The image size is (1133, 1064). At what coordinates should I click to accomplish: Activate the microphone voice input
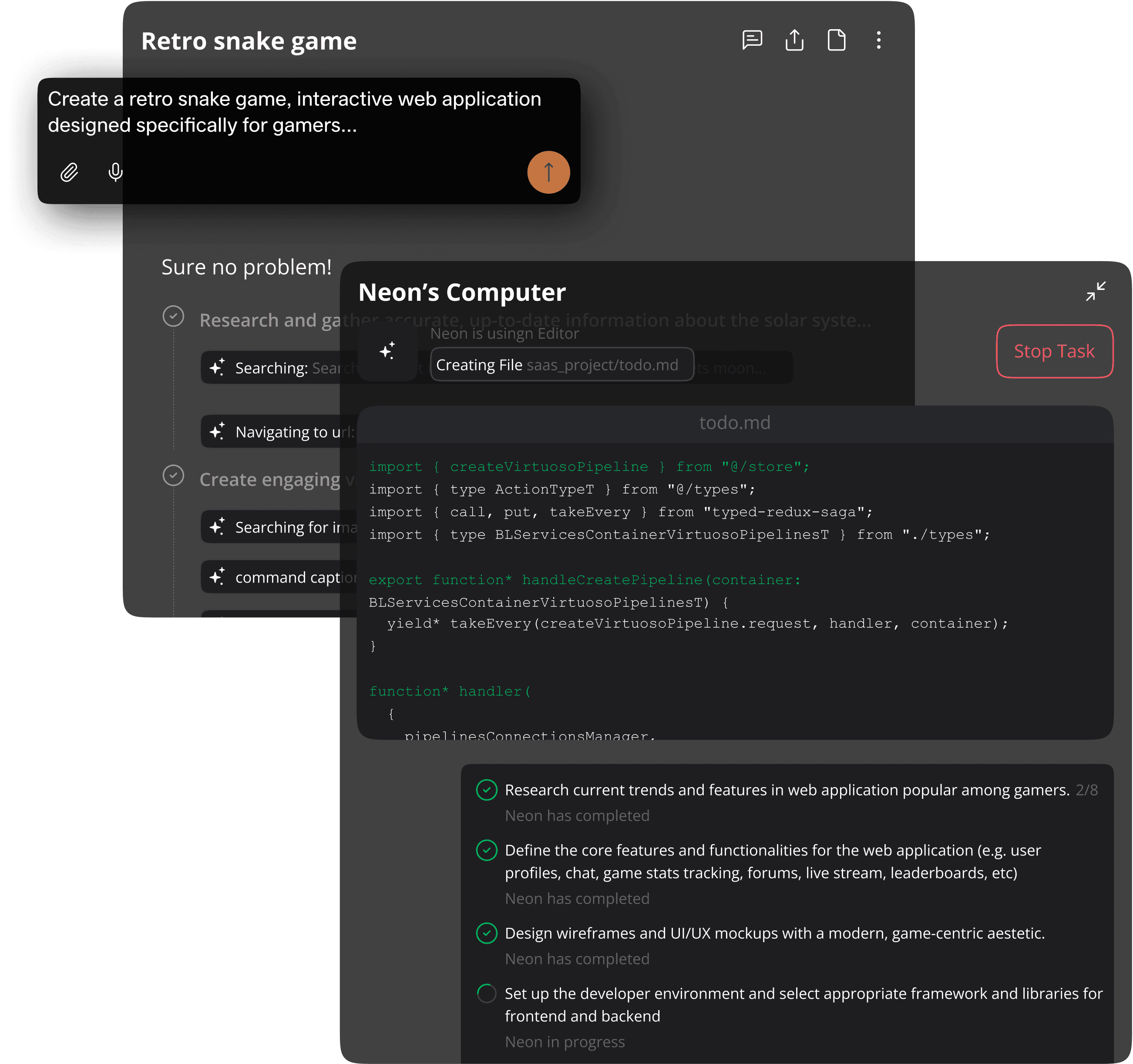[x=115, y=172]
